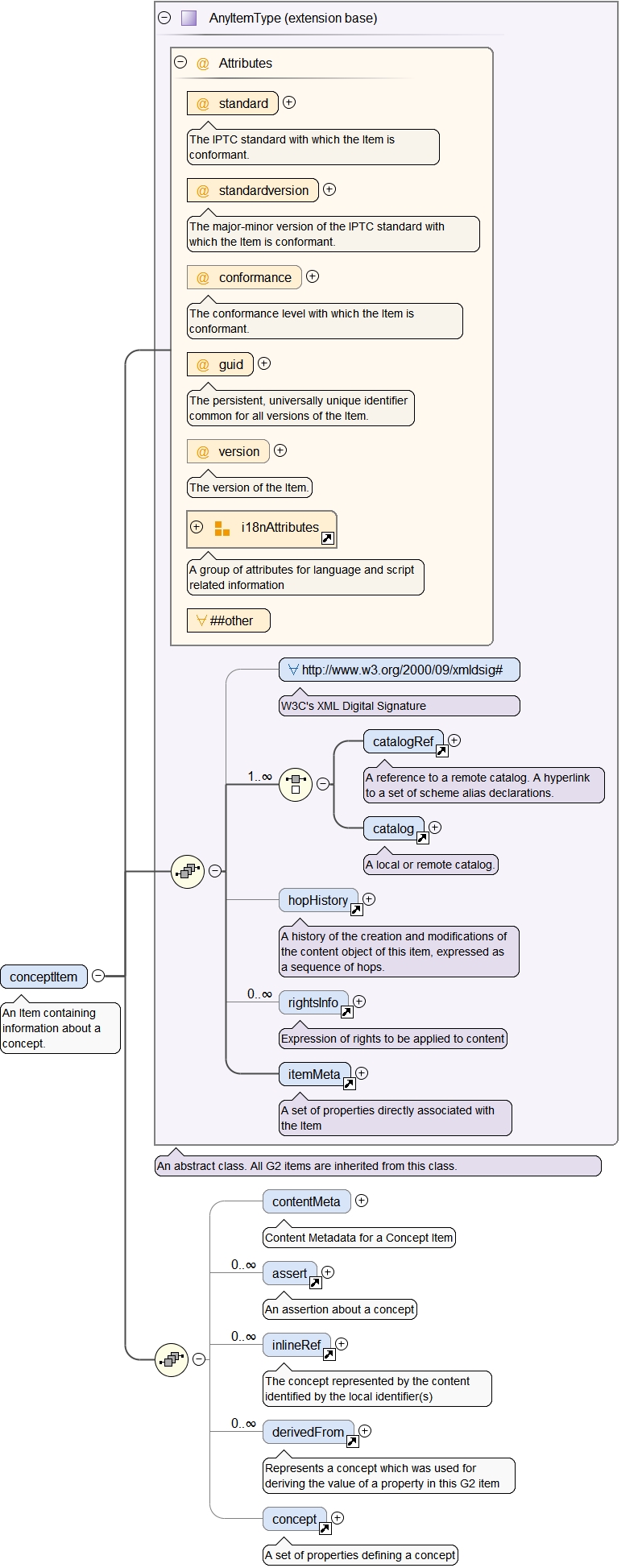Click the ##other wildcard attribute box
638x1568 pixels.
(228, 620)
